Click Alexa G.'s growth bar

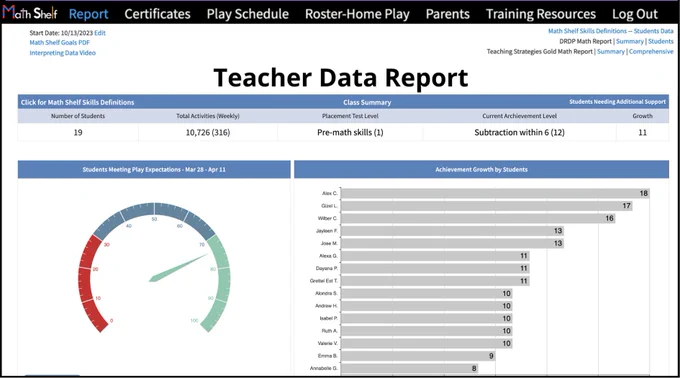tap(435, 256)
